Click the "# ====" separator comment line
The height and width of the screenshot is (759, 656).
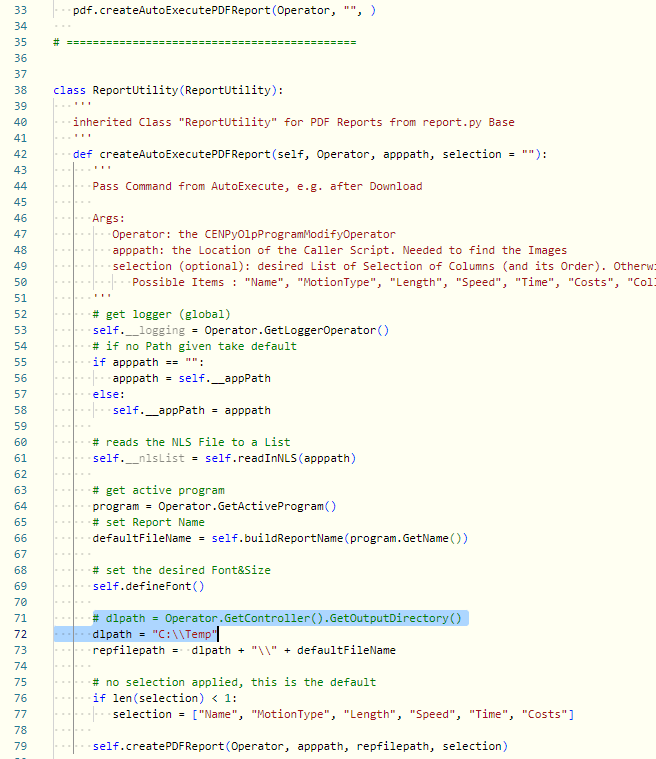pyautogui.click(x=205, y=42)
